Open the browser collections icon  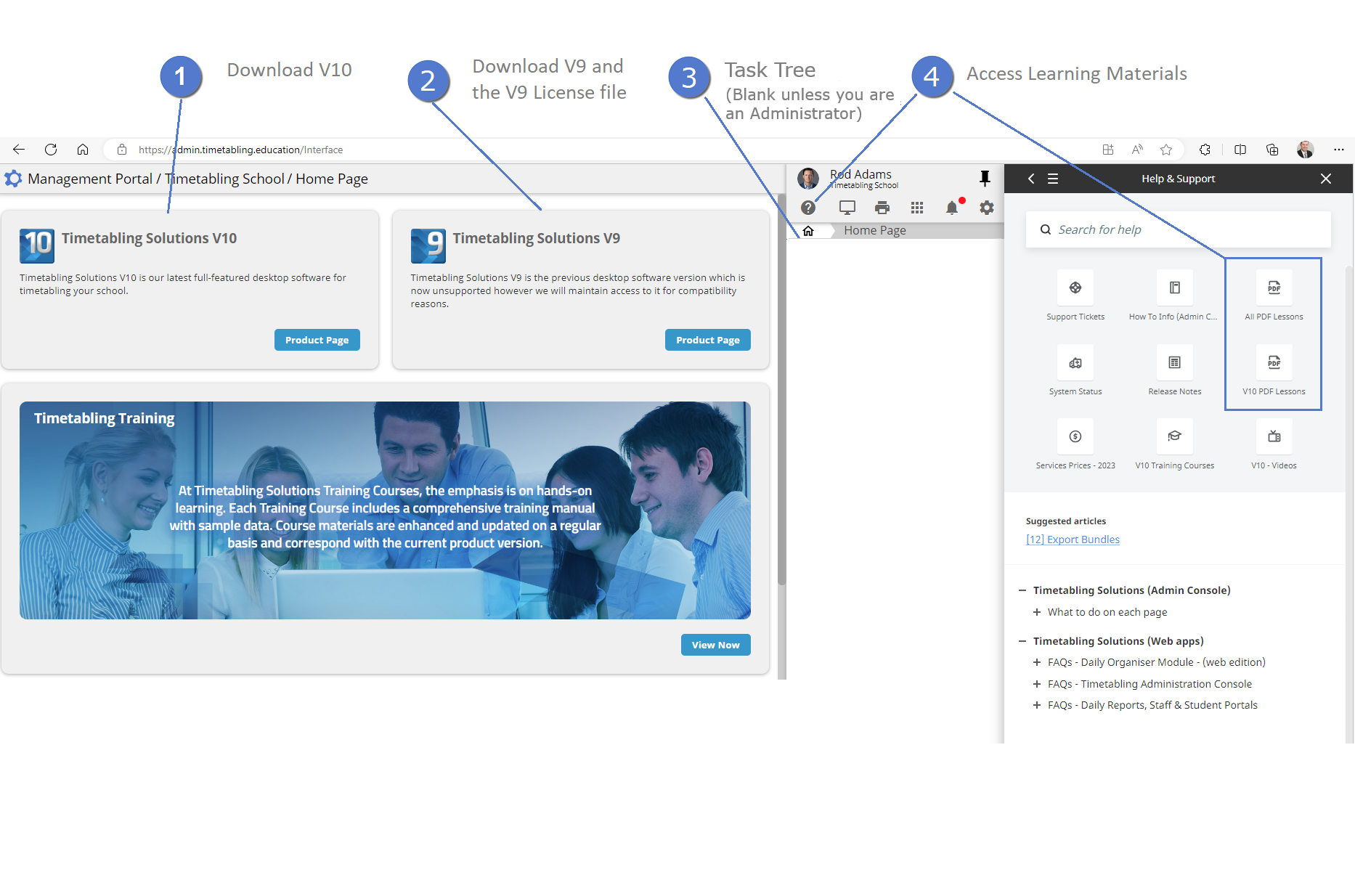[1272, 150]
